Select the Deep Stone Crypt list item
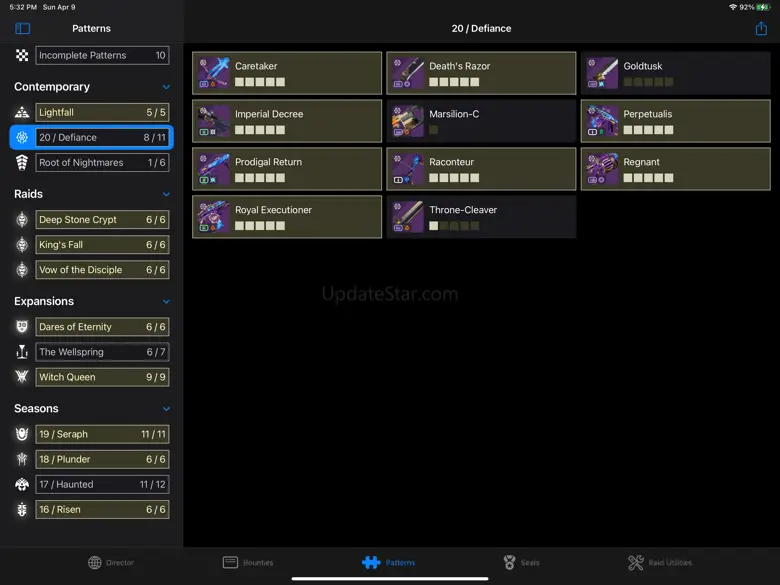Viewport: 780px width, 585px height. click(102, 220)
